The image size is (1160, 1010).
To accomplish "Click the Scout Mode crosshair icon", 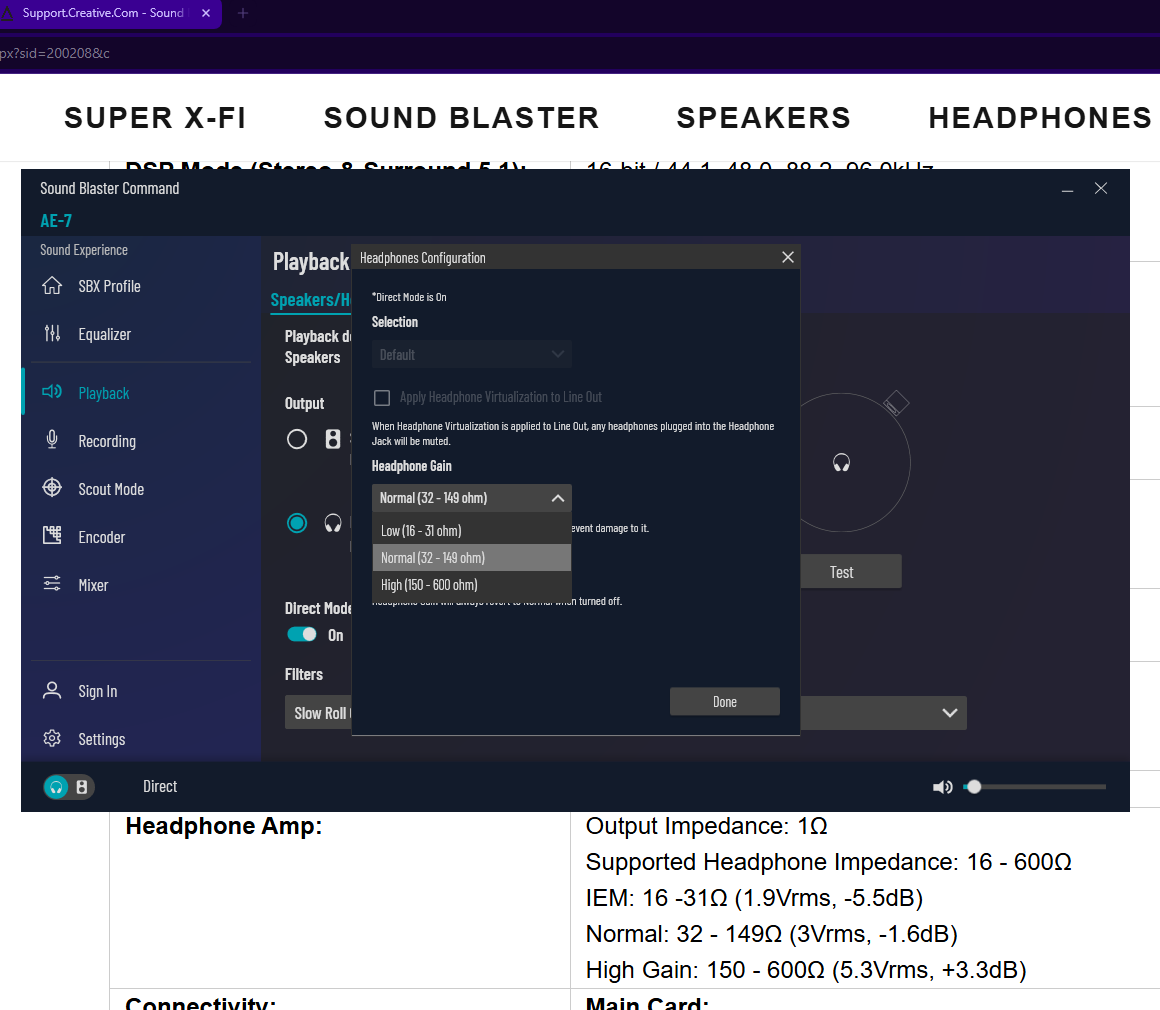I will pos(52,488).
